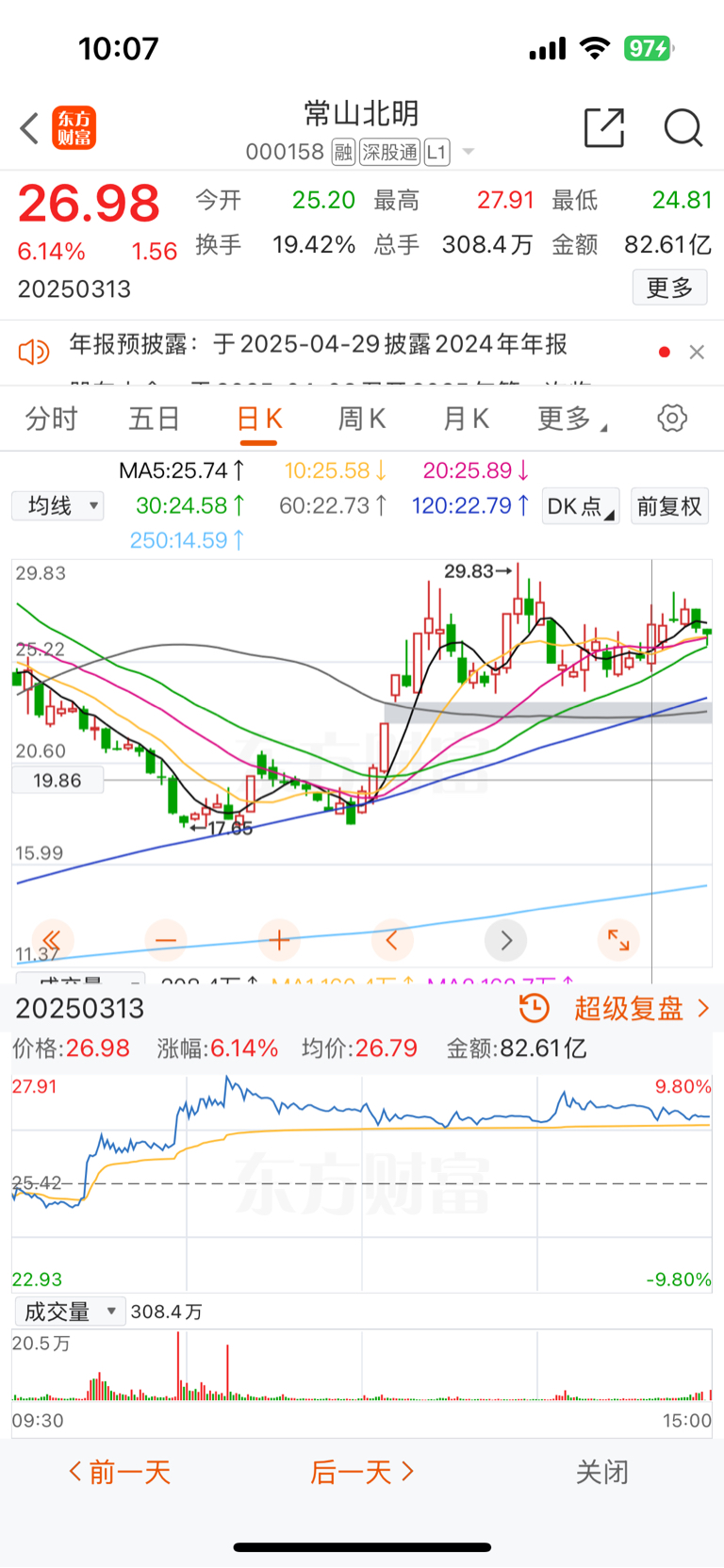Open the 成交量 dropdown below intraday chart

click(70, 1312)
